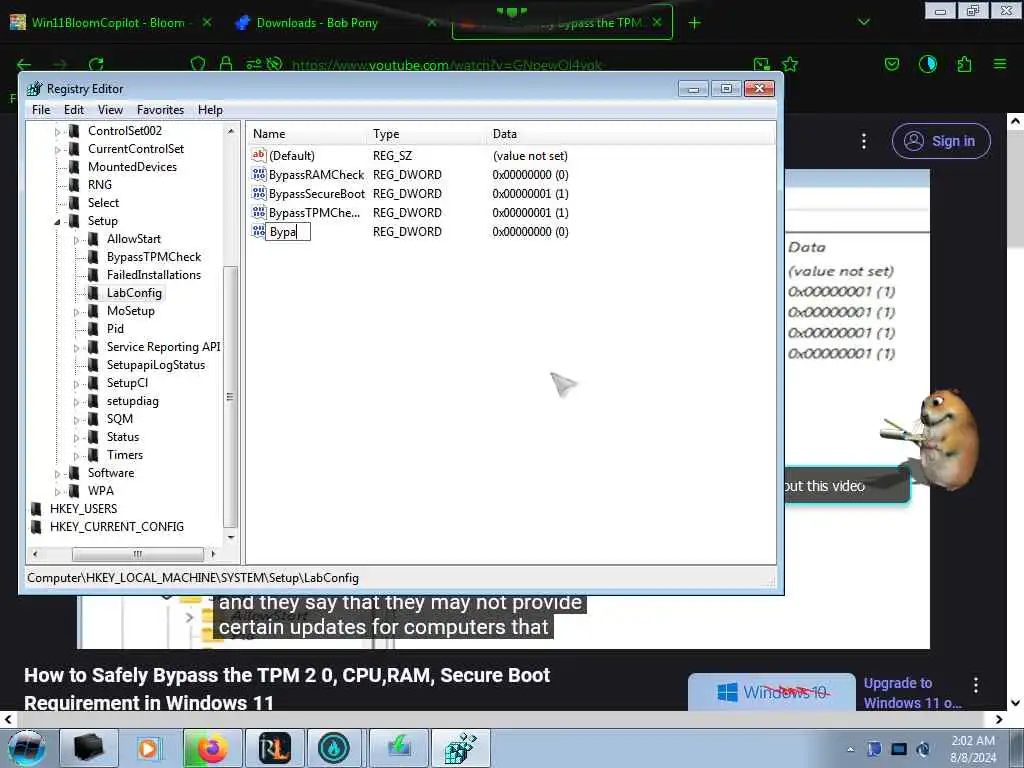Collapse the Setup key
This screenshot has height=768, width=1024.
point(57,221)
